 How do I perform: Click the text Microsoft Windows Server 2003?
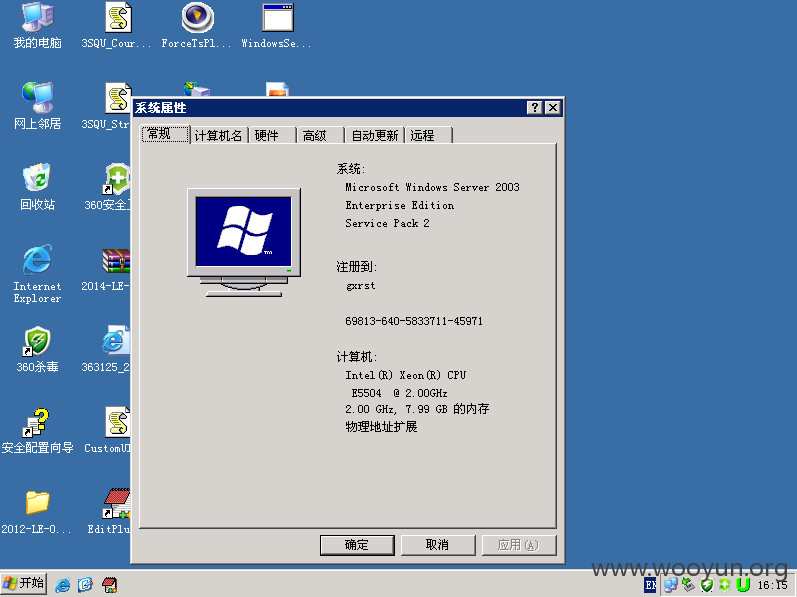(433, 187)
